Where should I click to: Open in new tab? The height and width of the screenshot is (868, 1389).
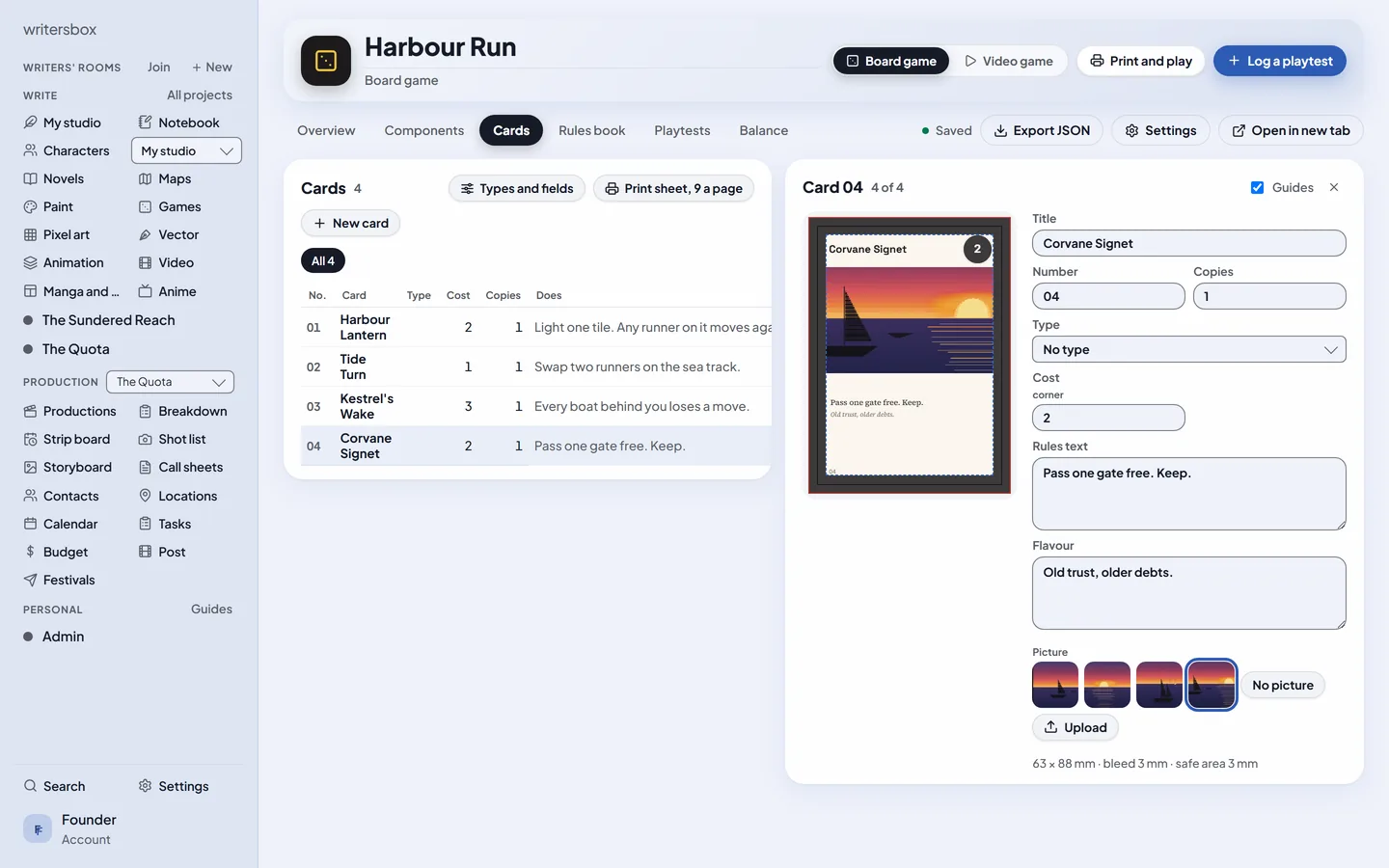click(1291, 130)
